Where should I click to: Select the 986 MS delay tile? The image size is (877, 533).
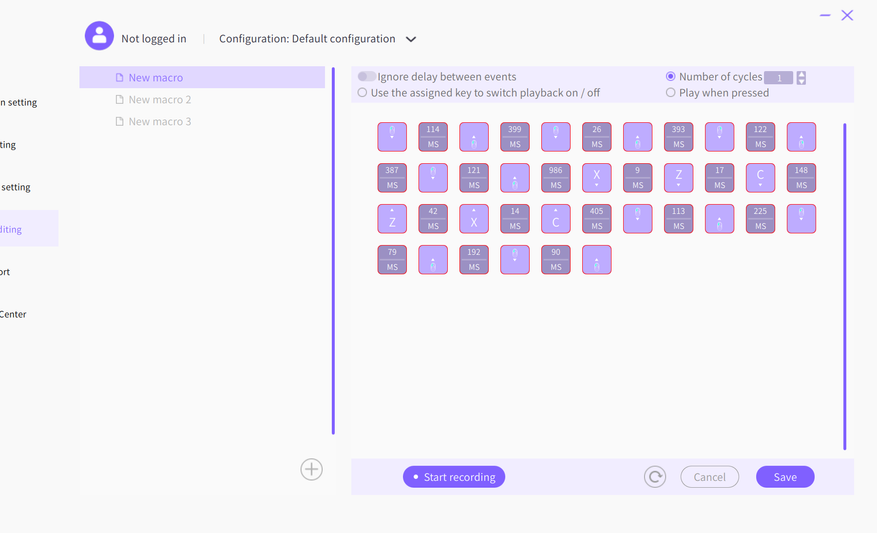click(556, 177)
